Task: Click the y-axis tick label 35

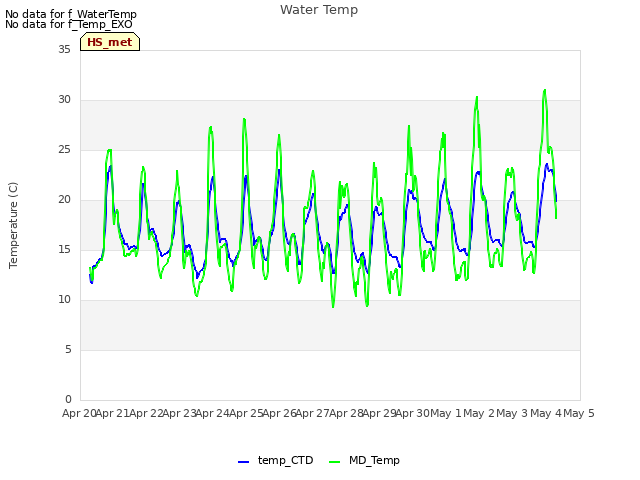Action: [x=64, y=49]
